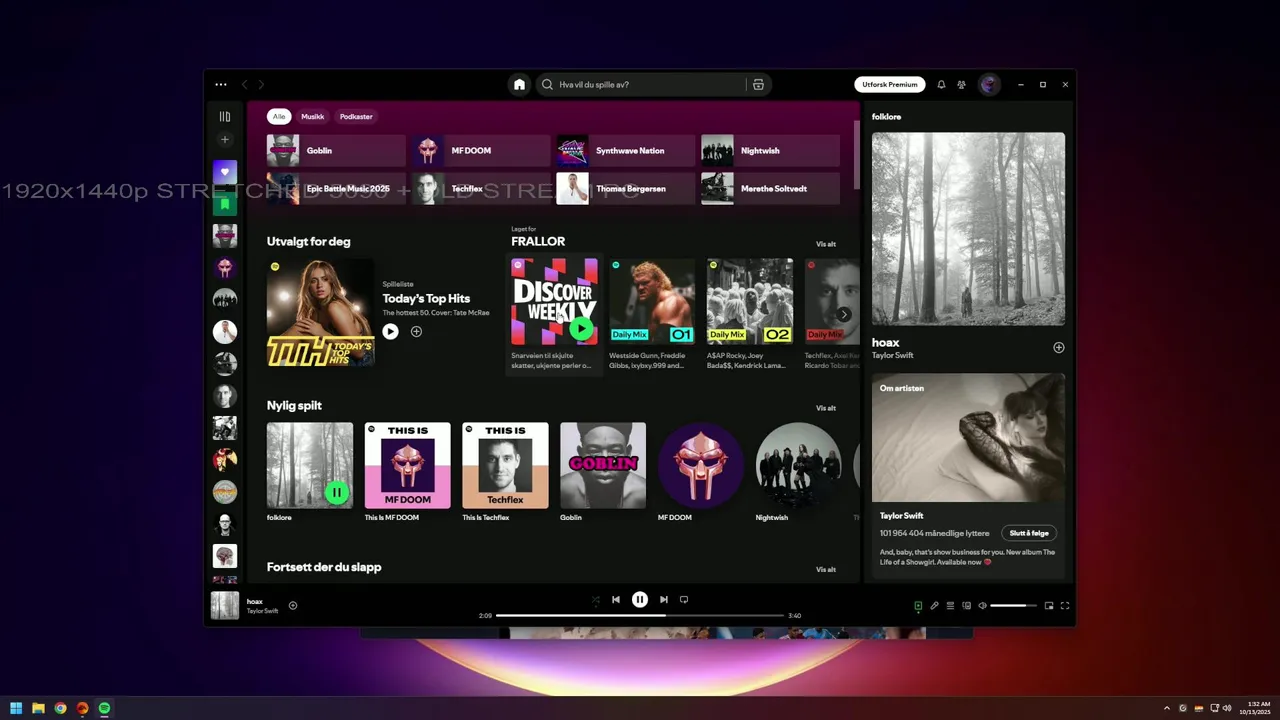Open folklore album cover in right panel

pyautogui.click(x=968, y=229)
